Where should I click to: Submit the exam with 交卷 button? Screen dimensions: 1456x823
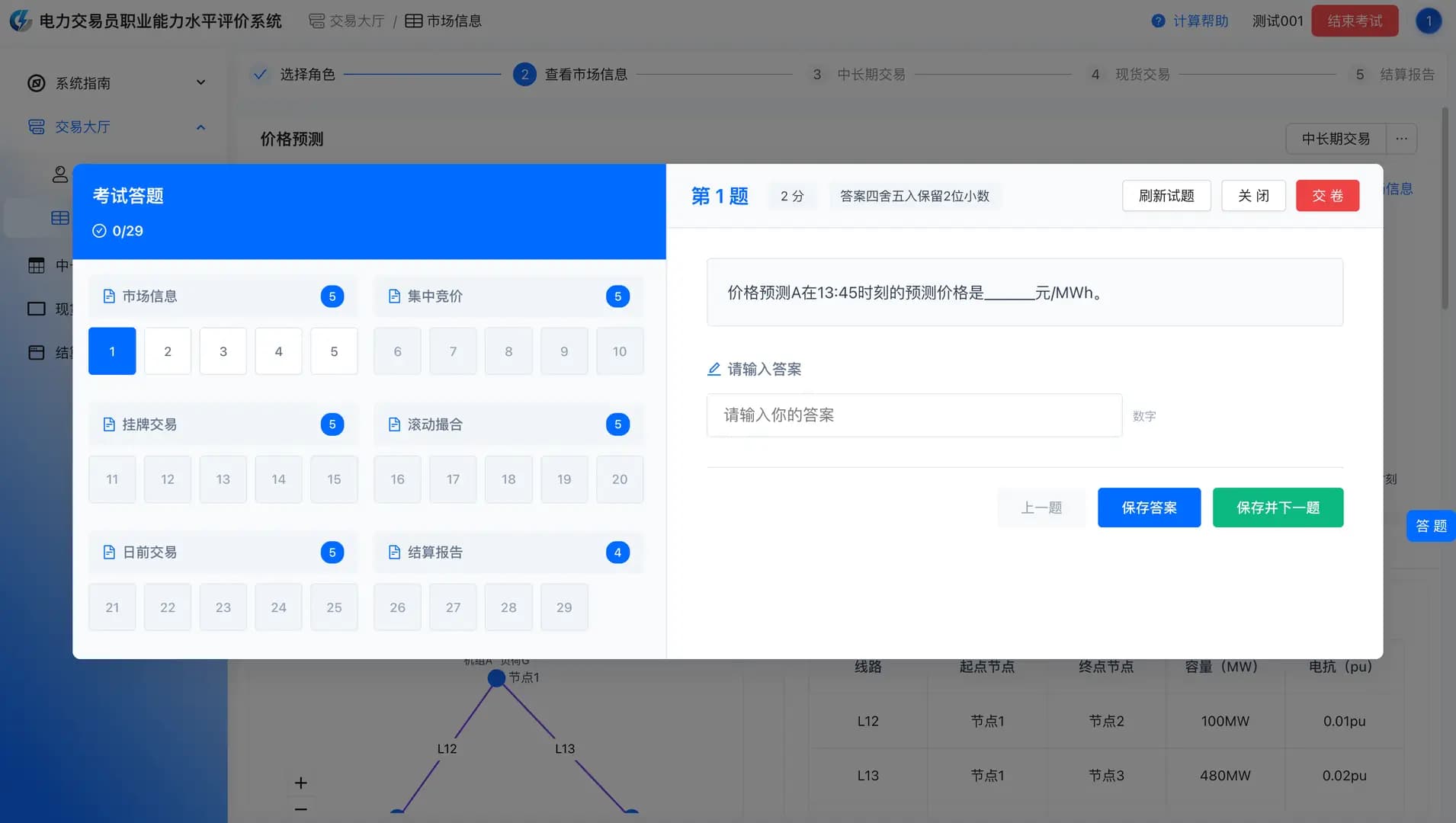(1327, 196)
